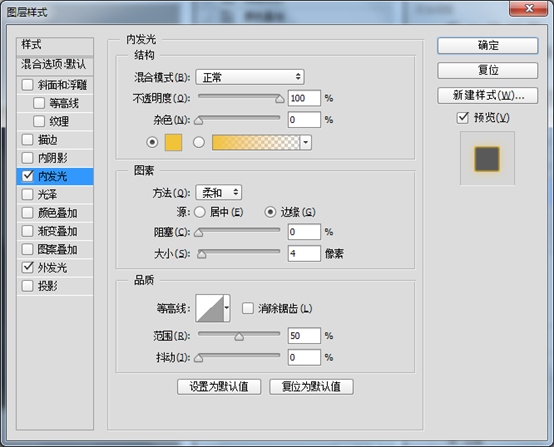
Task: Click the 阻塞 slider handle
Action: pos(199,233)
